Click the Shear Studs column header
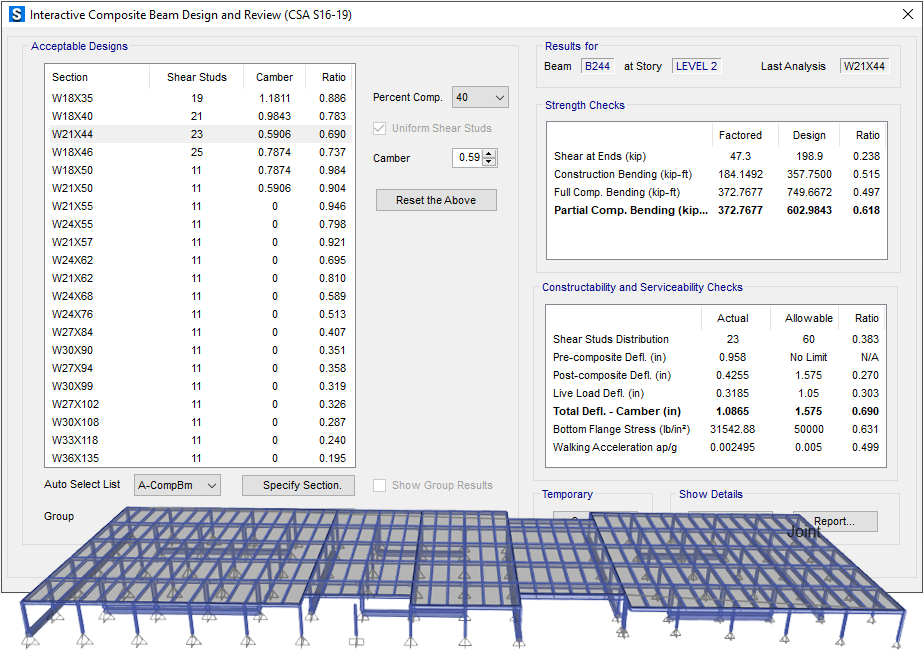The width and height of the screenshot is (923, 651). coord(196,77)
